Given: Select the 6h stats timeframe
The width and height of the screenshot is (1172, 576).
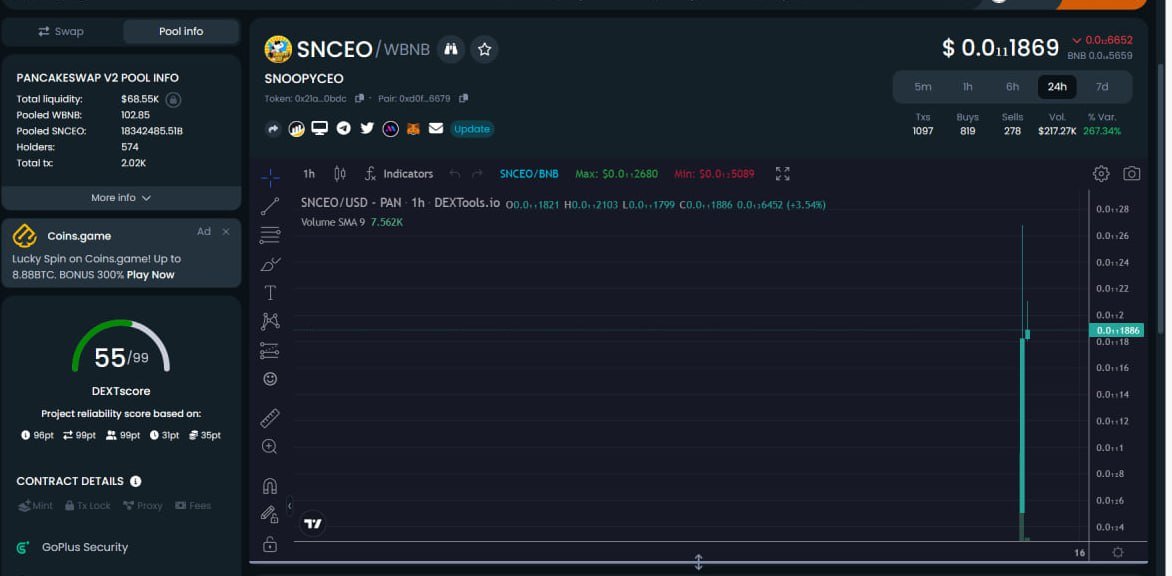Looking at the screenshot, I should tap(1012, 87).
